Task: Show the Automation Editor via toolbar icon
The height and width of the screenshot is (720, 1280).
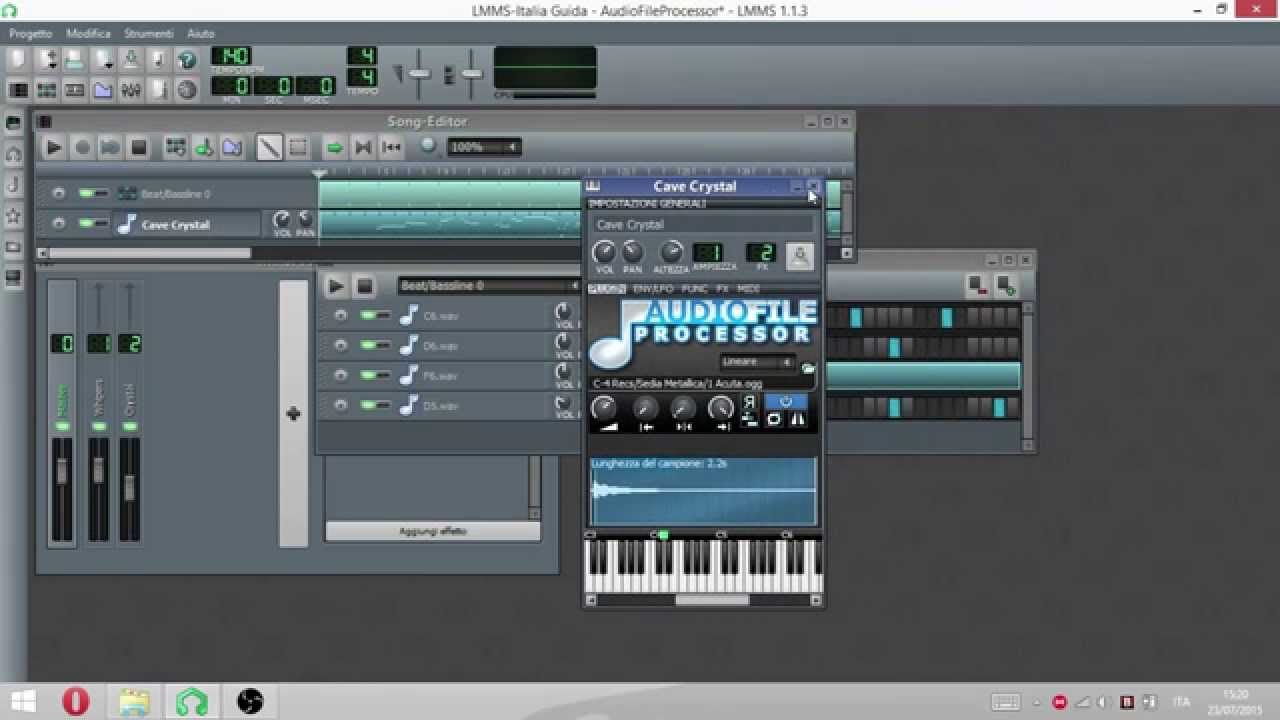Action: coord(103,90)
